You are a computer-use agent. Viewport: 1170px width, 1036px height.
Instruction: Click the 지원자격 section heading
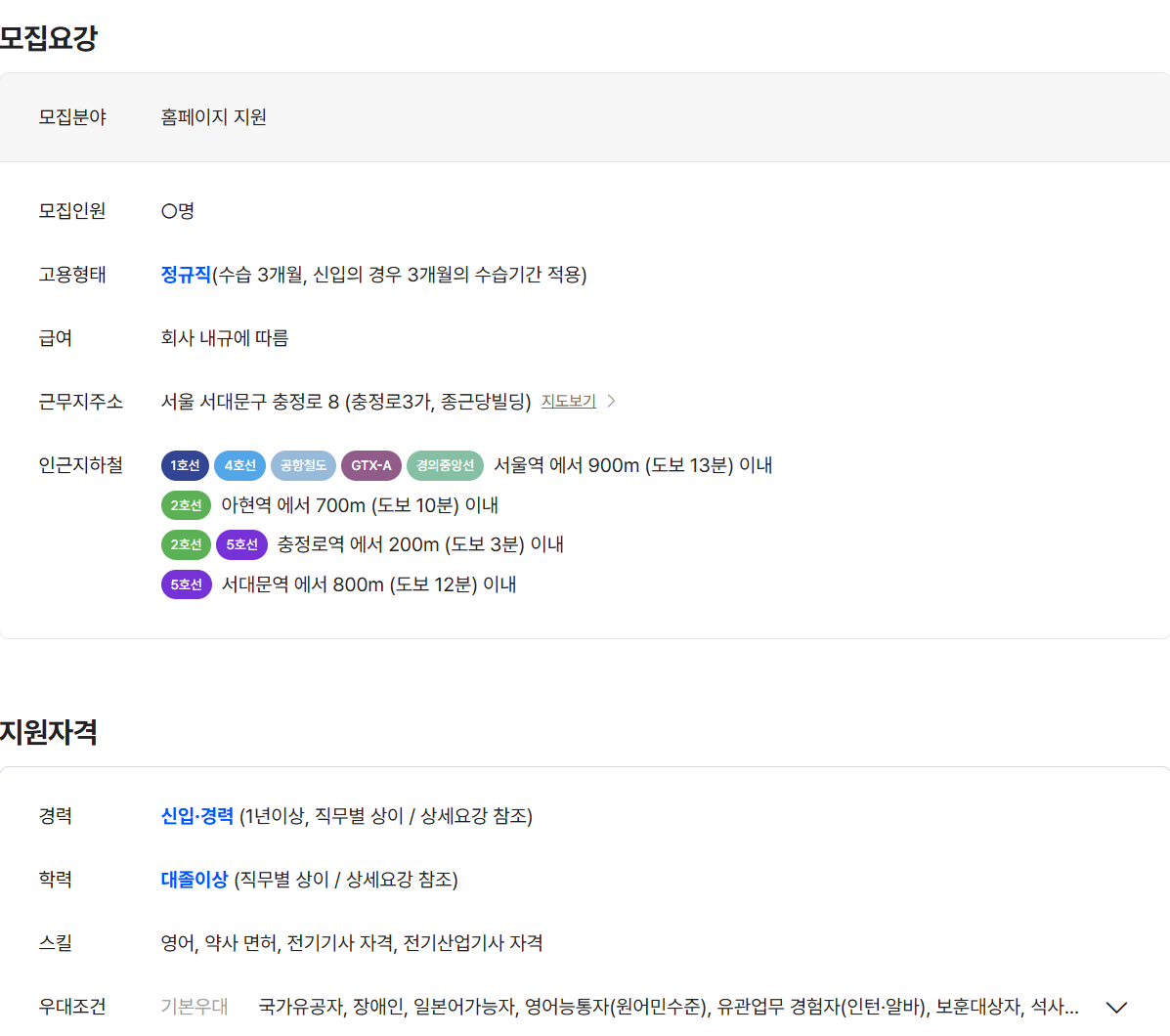49,732
